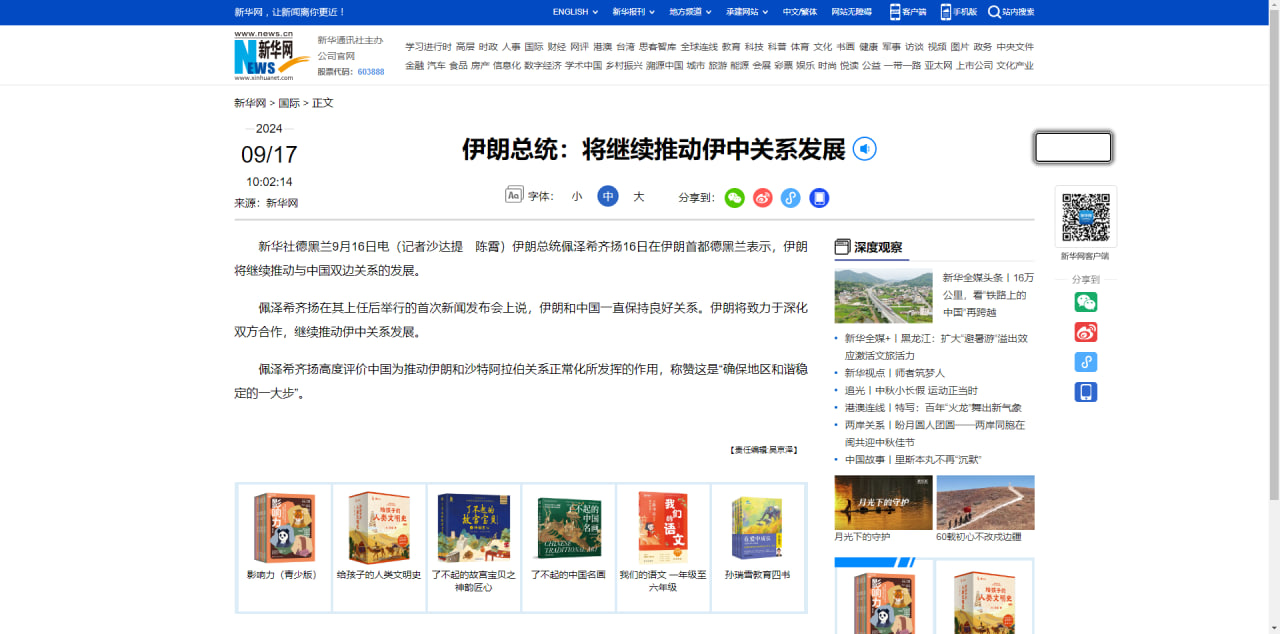Open the 新华报刊 dropdown menu
Viewport: 1280px width, 634px height.
(x=633, y=12)
